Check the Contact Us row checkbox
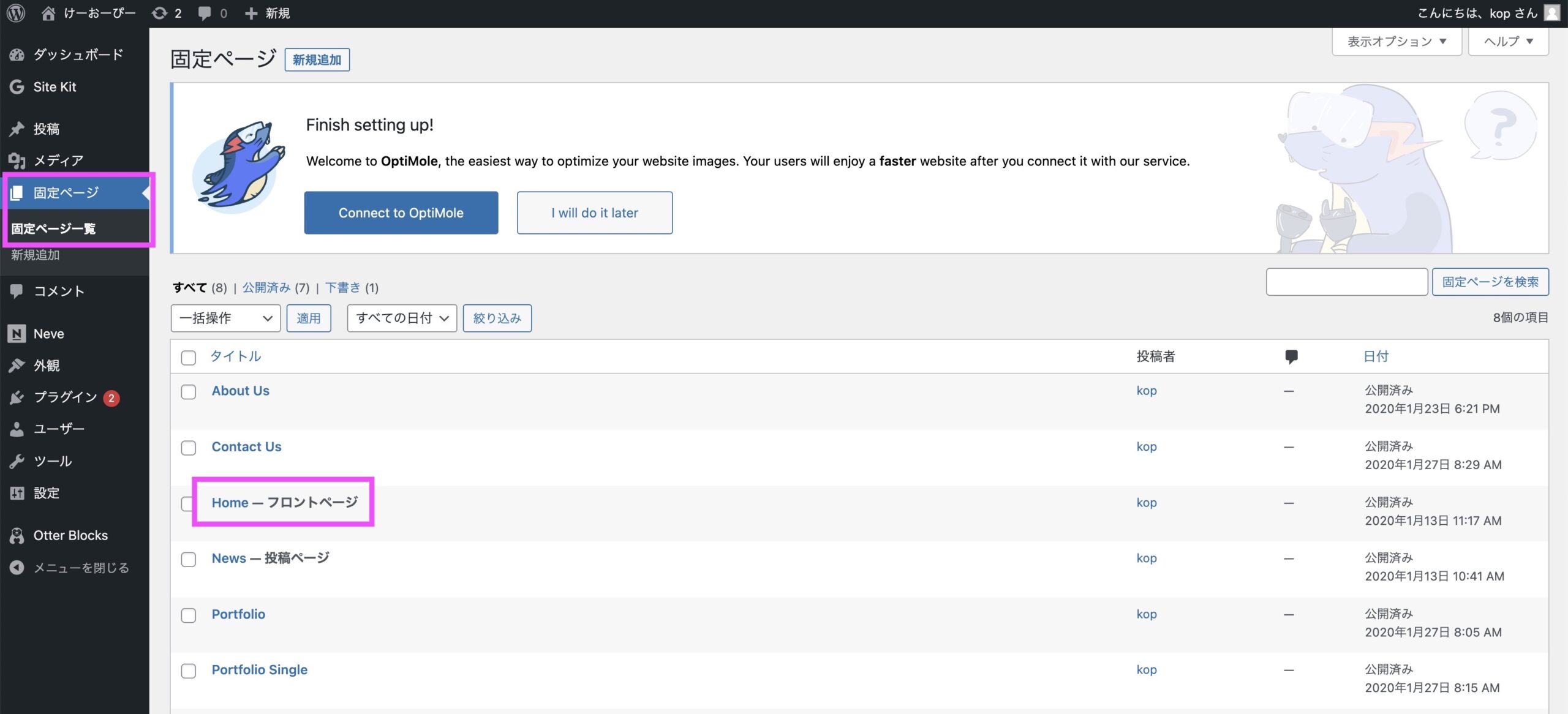This screenshot has height=714, width=1568. 189,448
